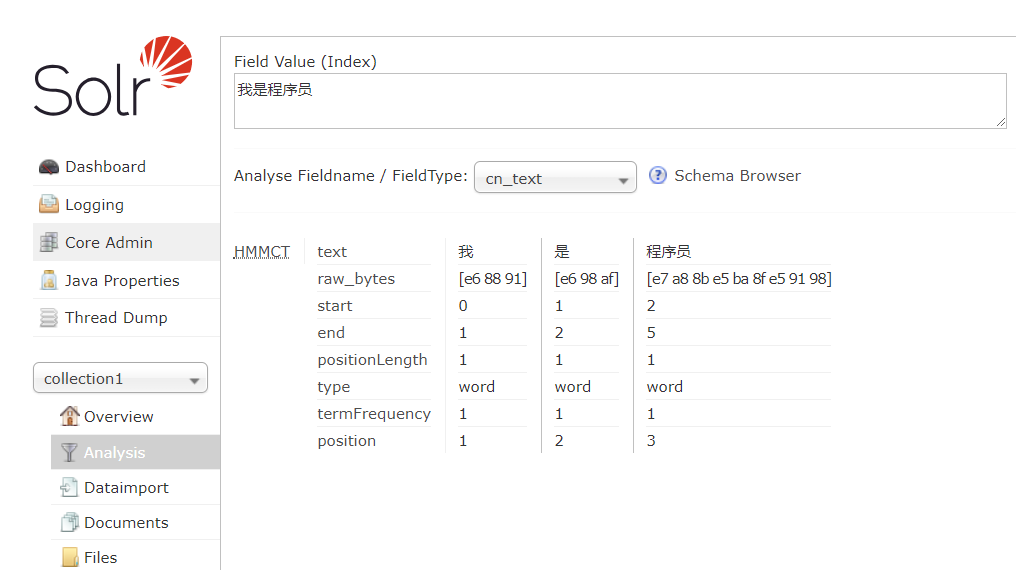Click the Logging notepad icon
The height and width of the screenshot is (570, 1016).
(x=48, y=205)
